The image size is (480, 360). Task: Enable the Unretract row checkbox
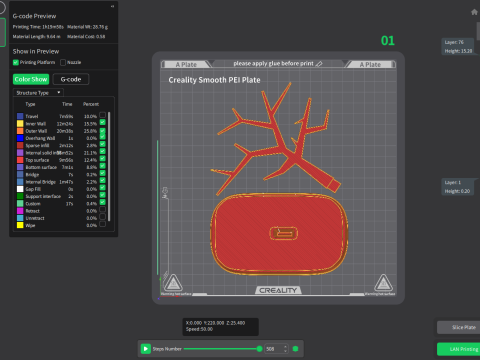103,217
